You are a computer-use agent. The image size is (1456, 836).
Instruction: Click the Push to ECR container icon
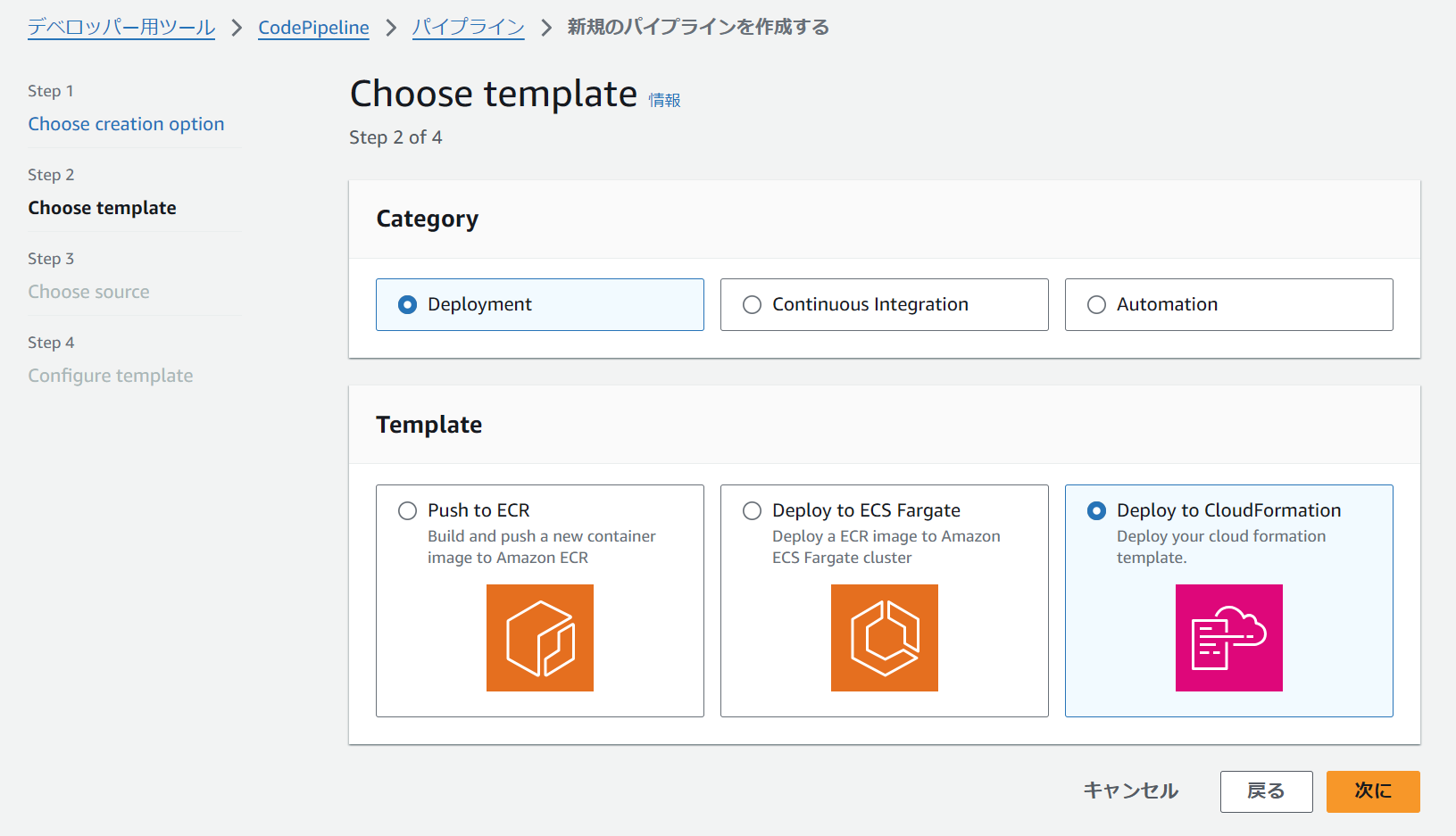(540, 638)
